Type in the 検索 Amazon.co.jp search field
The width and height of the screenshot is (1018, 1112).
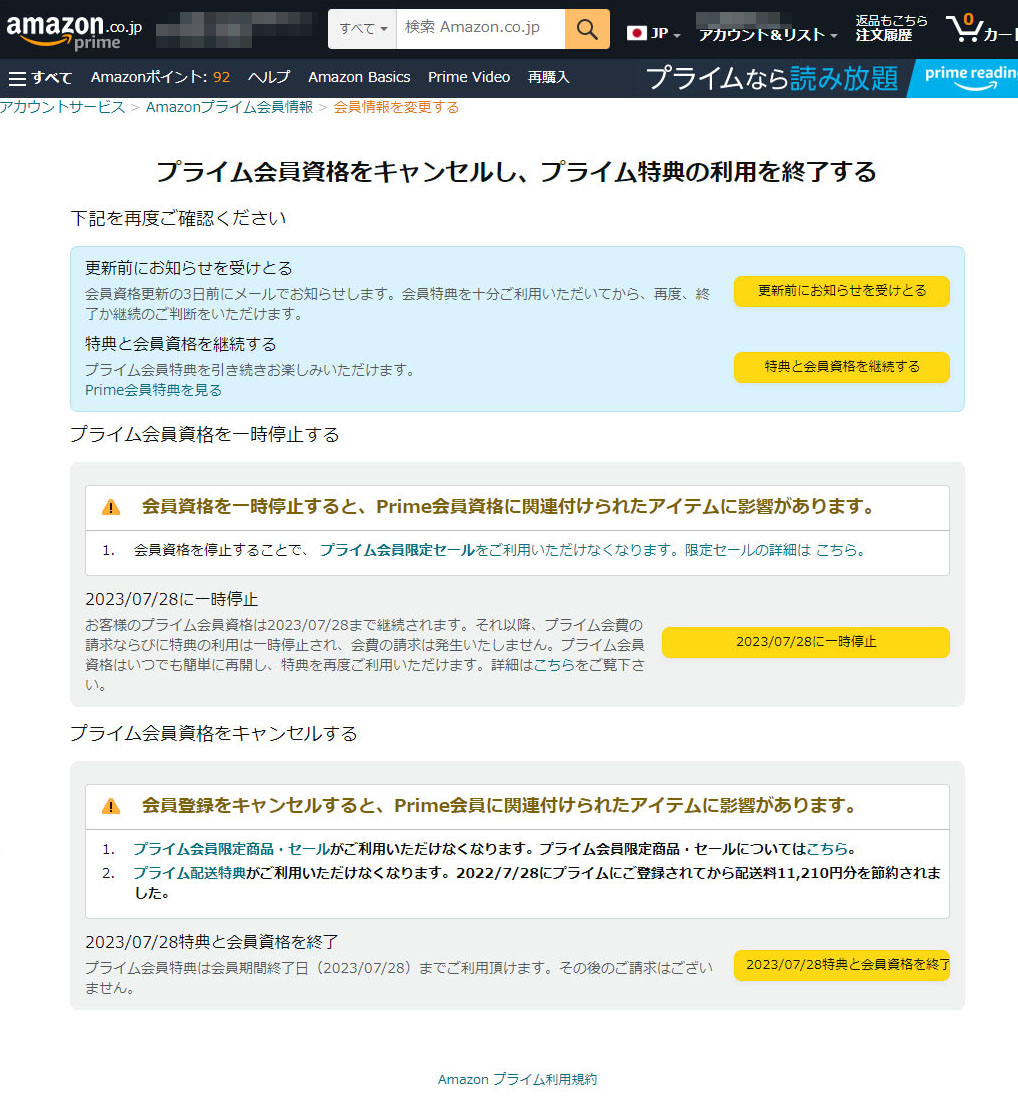click(480, 29)
